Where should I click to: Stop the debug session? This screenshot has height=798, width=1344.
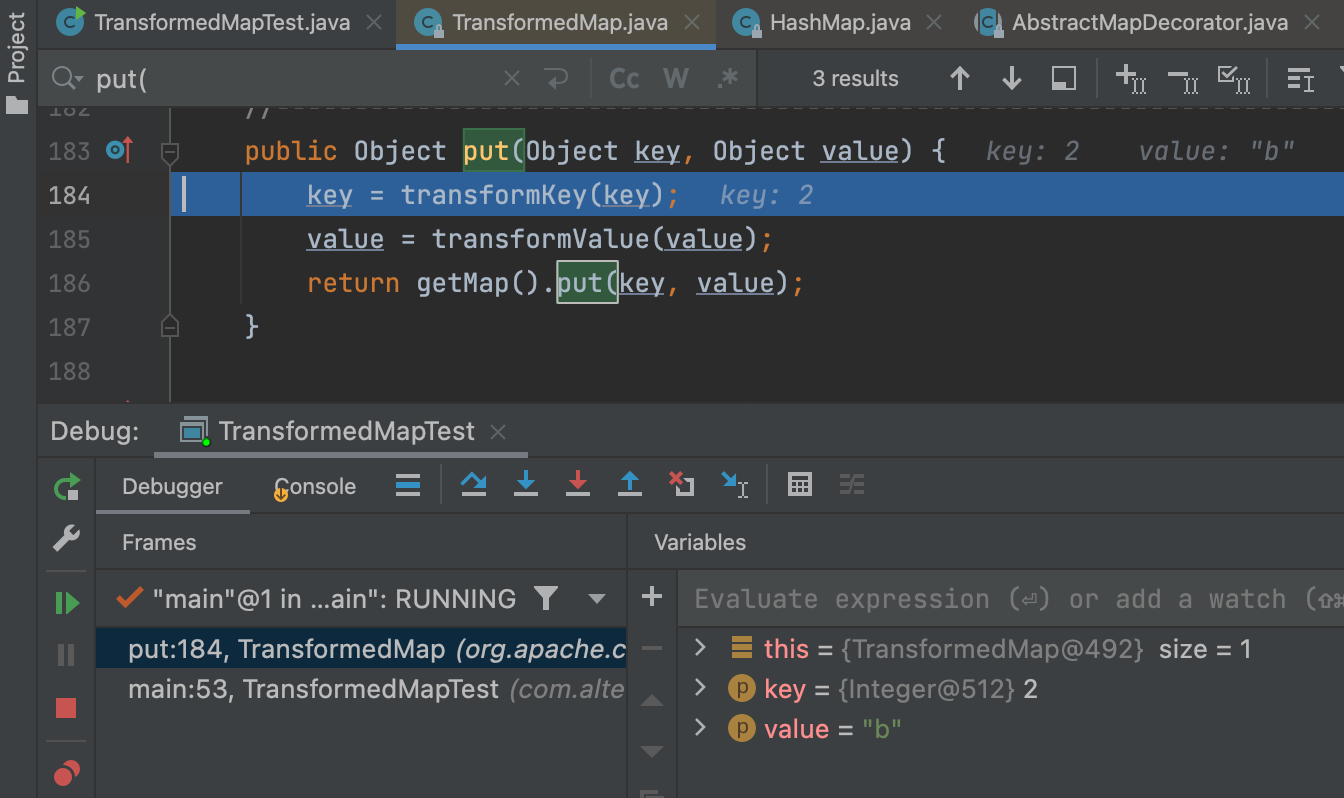point(66,708)
